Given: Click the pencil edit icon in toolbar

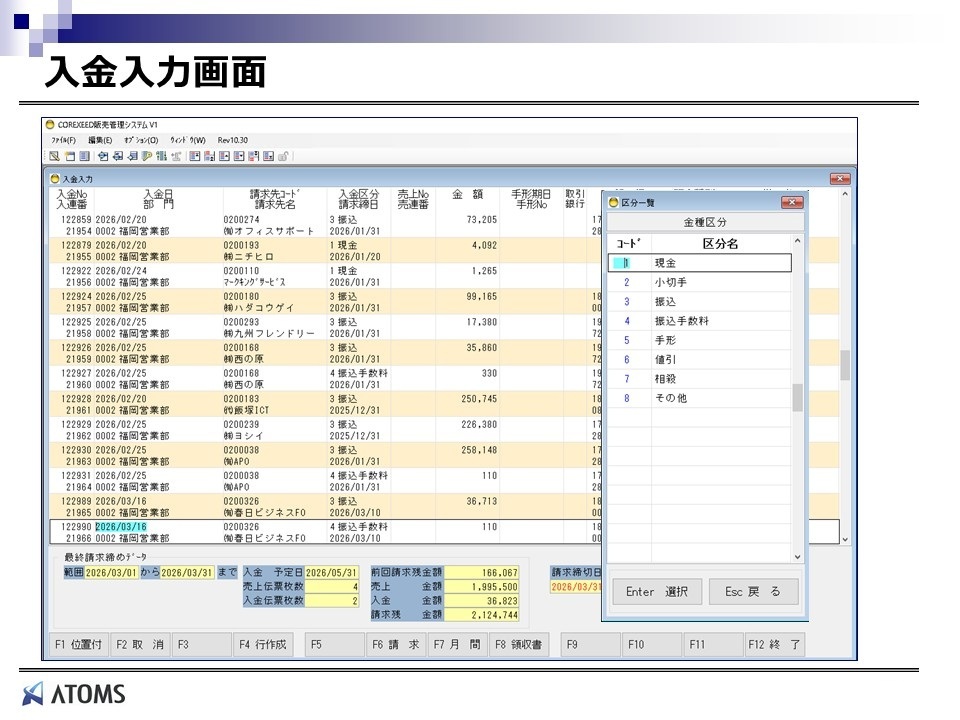Looking at the screenshot, I should point(54,156).
